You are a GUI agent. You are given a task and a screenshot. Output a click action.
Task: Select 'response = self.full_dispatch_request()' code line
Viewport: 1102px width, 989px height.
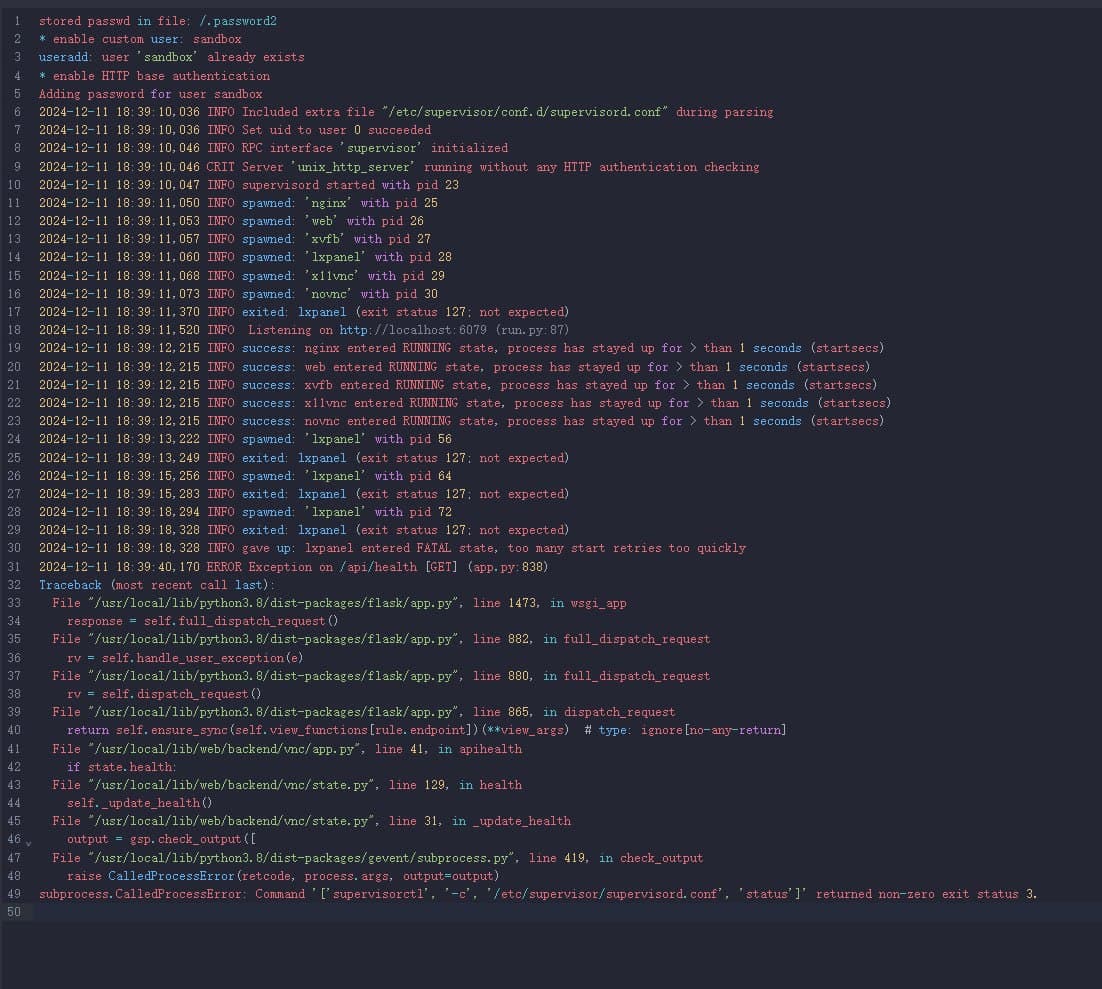pos(202,621)
